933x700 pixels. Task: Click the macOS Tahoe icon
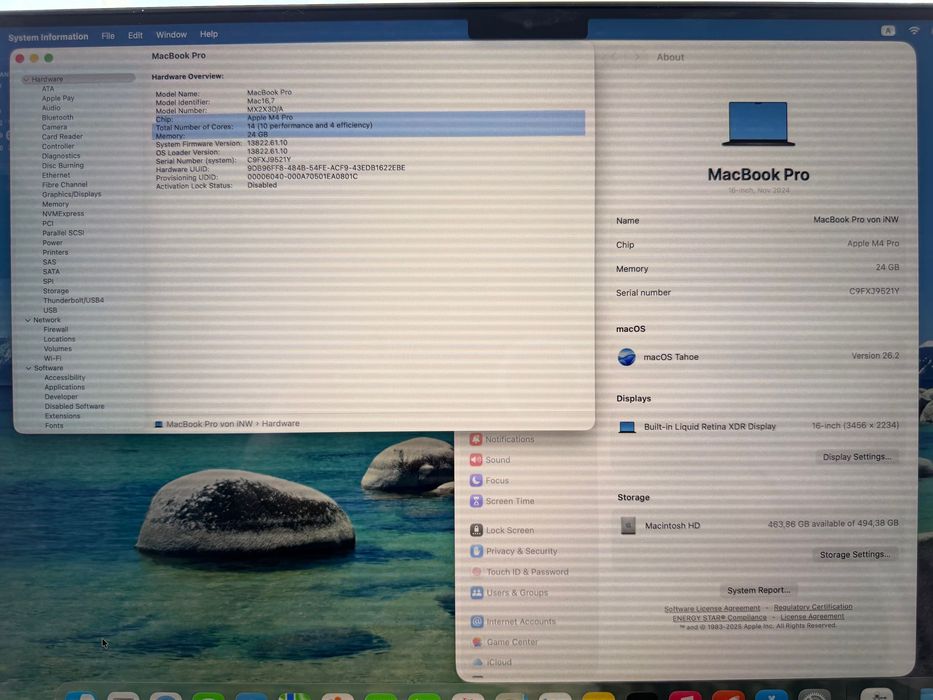click(x=627, y=357)
